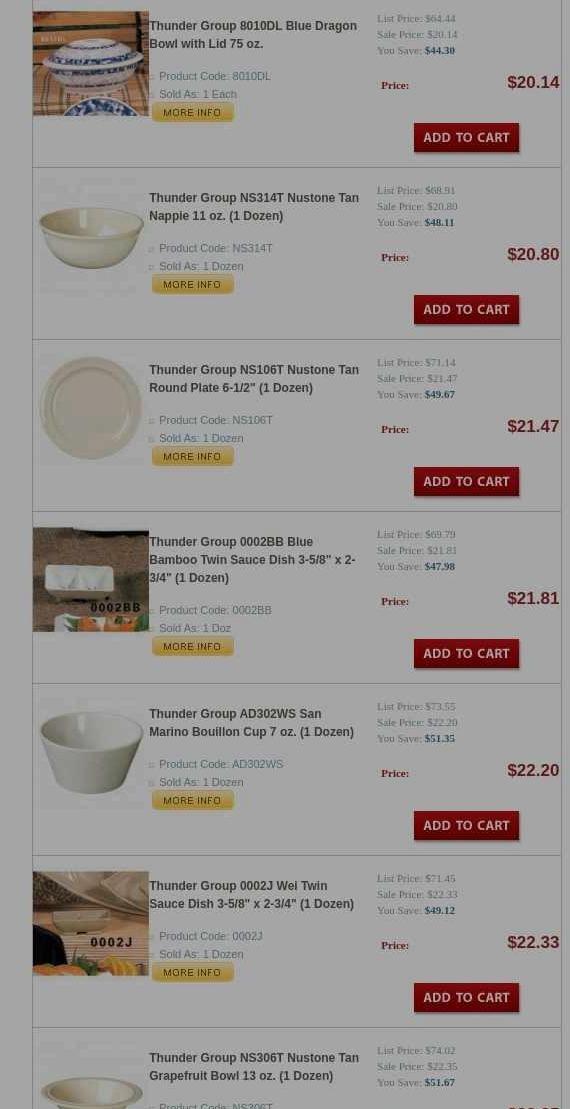Open More Info for product 0002J
The width and height of the screenshot is (570, 1109).
coord(192,972)
